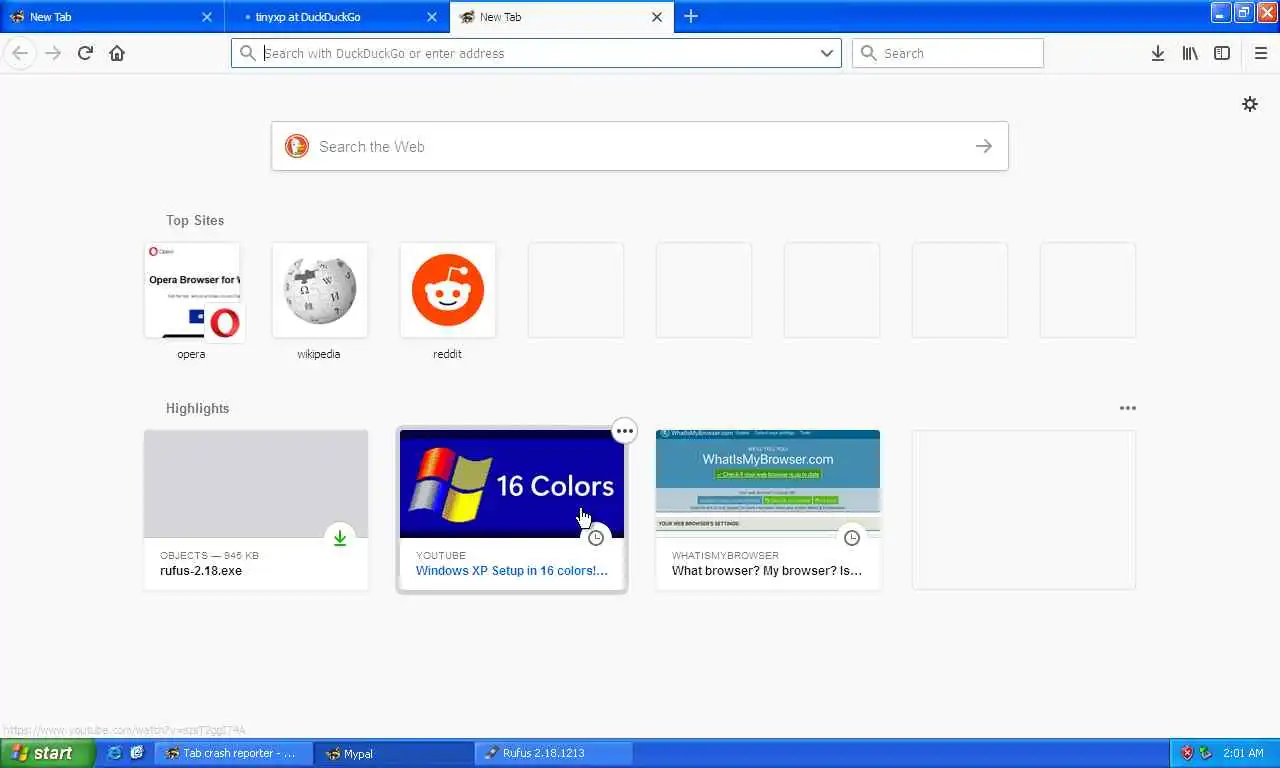
Task: Click the second quick launch icon
Action: coord(137,753)
